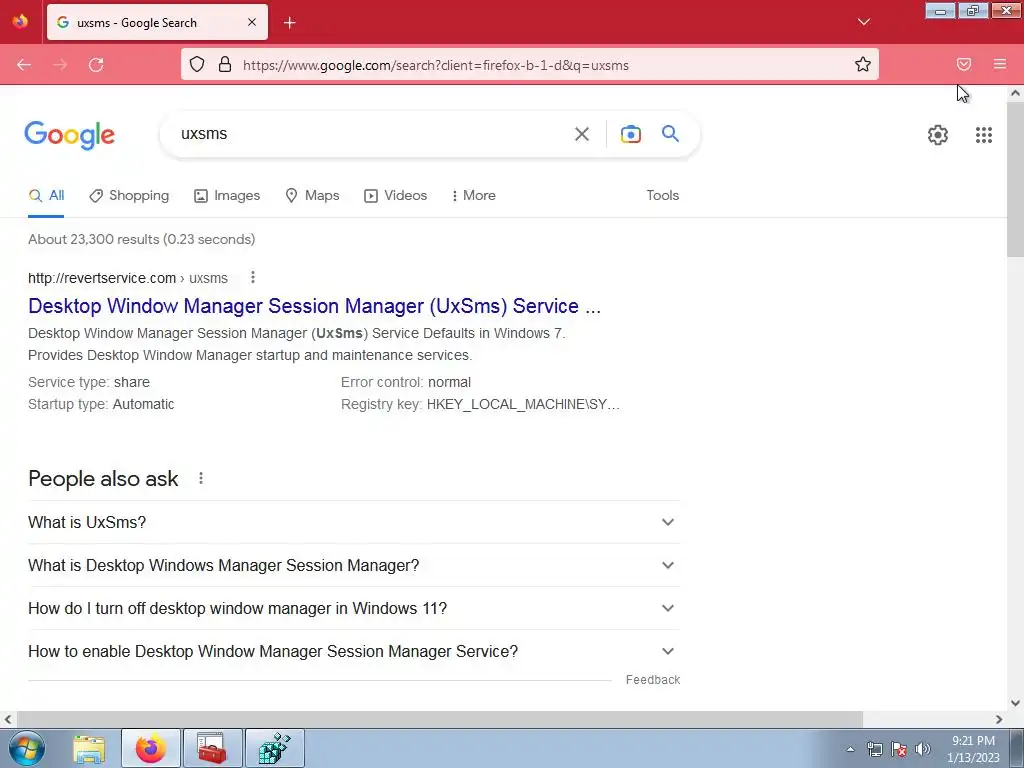The height and width of the screenshot is (768, 1024).
Task: Click the vertical scrollbar thumb
Action: coord(1015,179)
